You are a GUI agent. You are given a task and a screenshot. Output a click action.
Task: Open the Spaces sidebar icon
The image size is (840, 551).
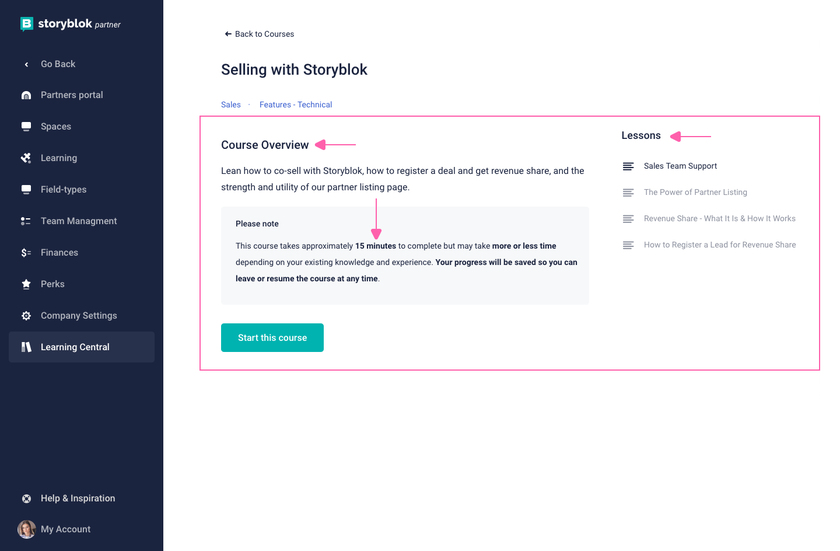tap(26, 126)
